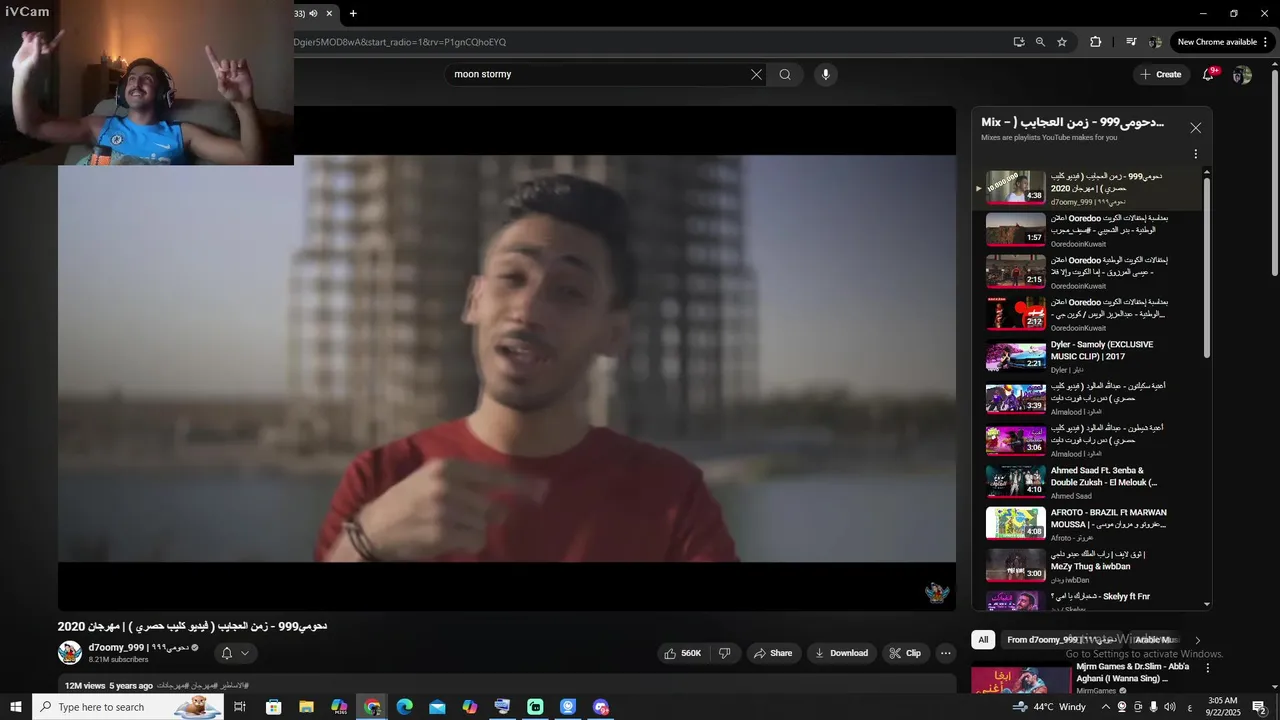Click the playlist panel scrollbar

coord(1207,267)
